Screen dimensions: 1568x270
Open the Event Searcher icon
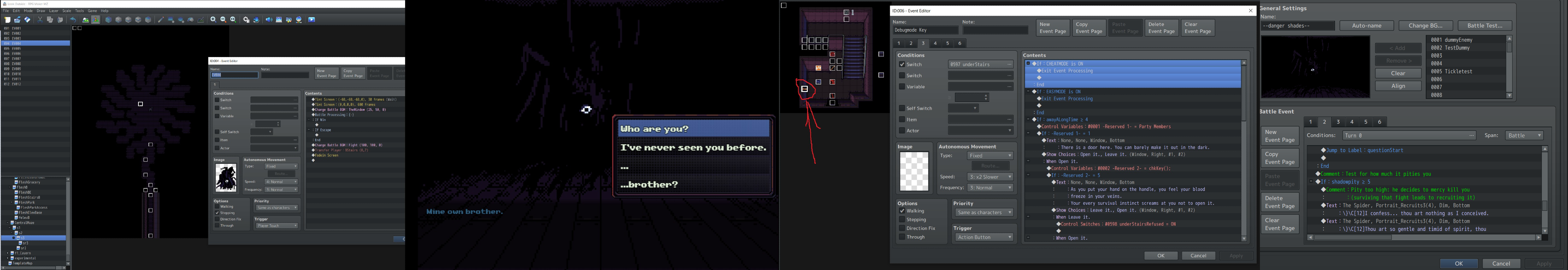tap(279, 20)
